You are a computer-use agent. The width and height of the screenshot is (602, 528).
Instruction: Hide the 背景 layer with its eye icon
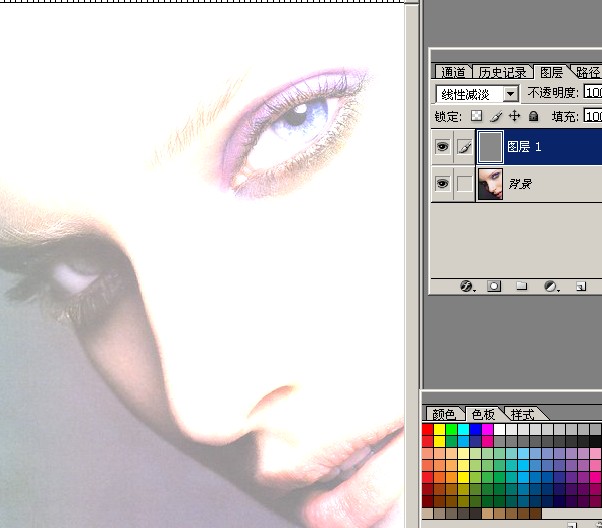(442, 184)
